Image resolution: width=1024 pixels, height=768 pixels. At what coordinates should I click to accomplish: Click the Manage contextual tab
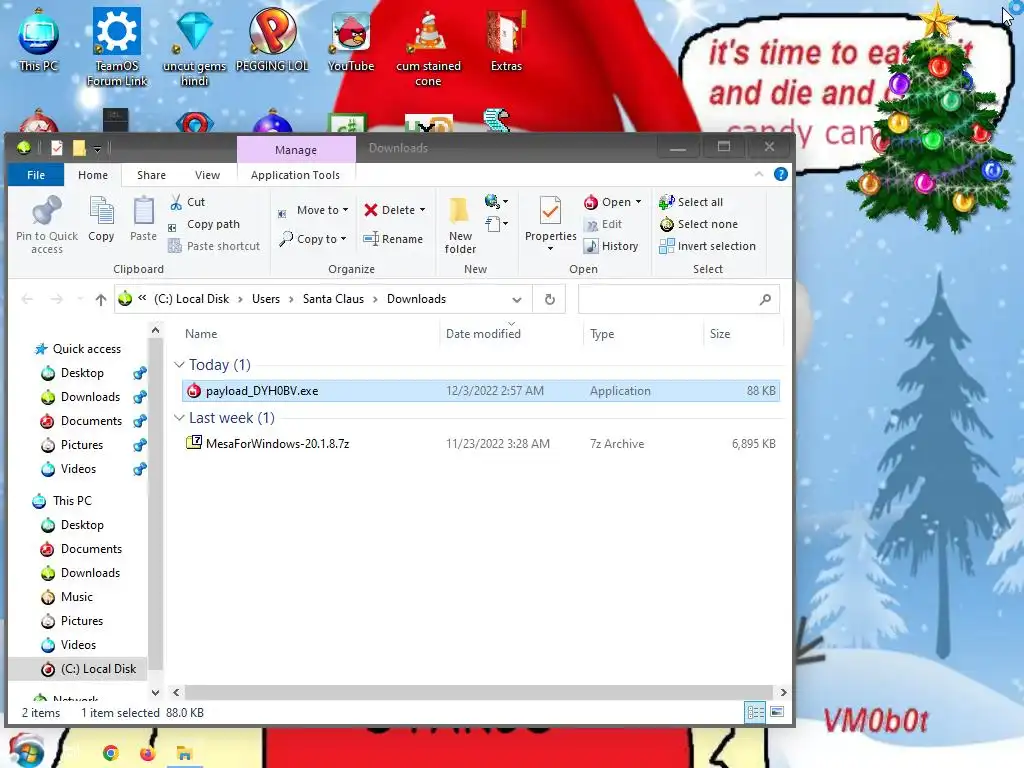[296, 150]
